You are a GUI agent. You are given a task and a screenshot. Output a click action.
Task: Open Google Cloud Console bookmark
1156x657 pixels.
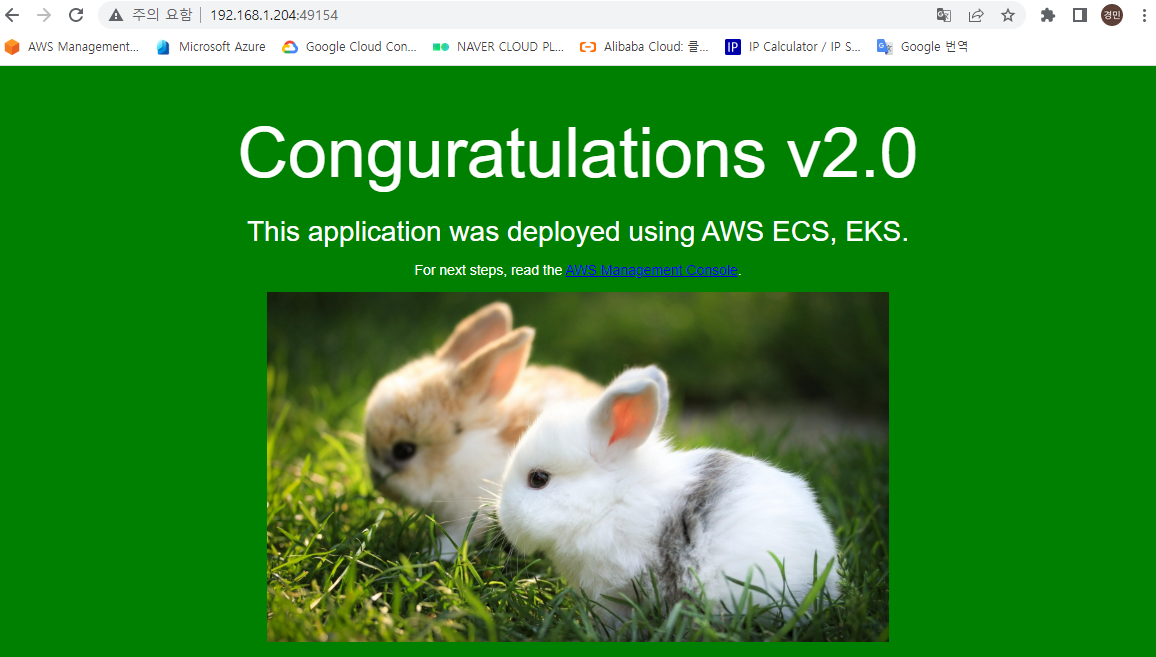[x=349, y=46]
